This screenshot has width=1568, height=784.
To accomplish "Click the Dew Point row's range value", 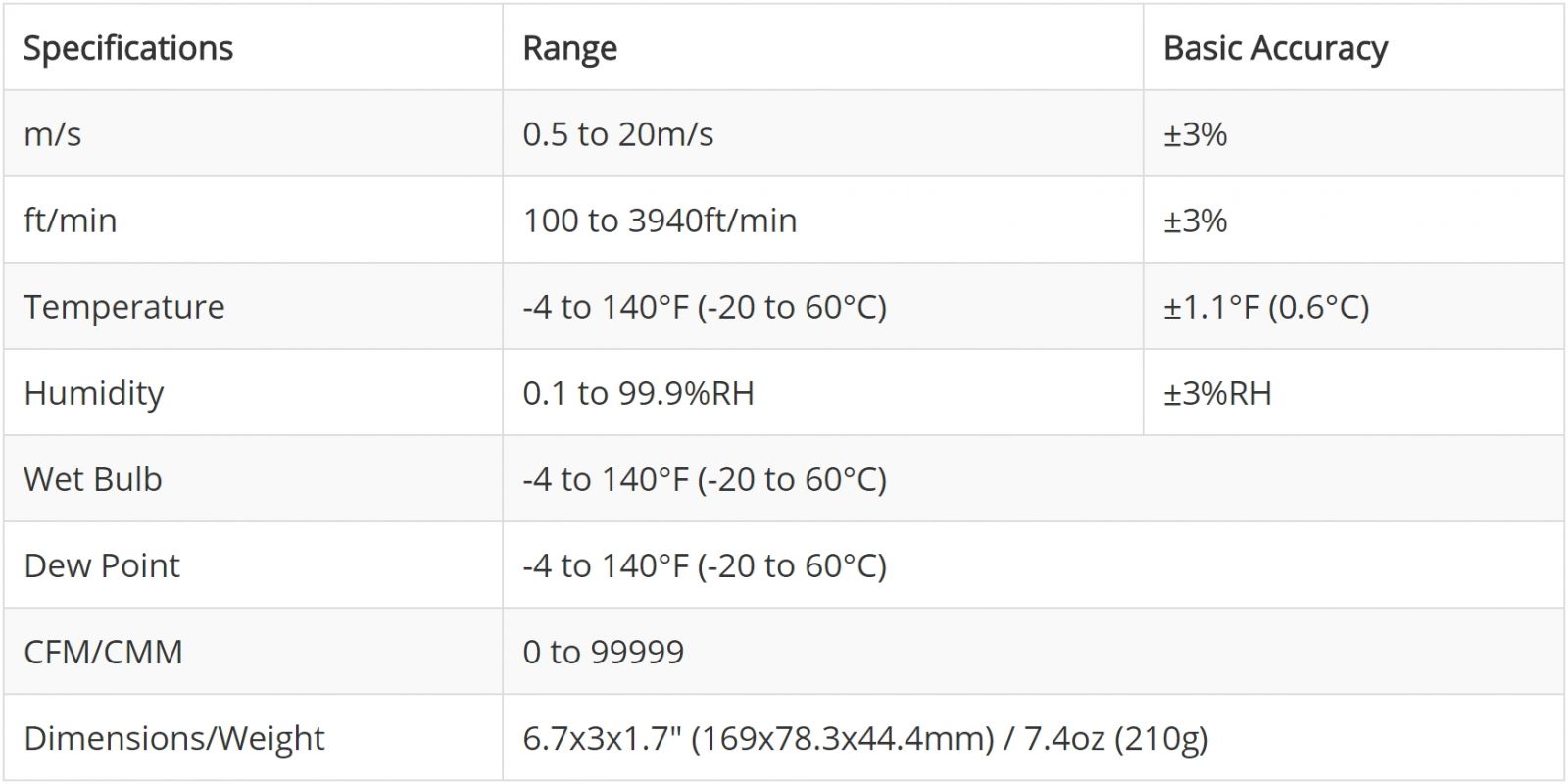I will tap(705, 565).
